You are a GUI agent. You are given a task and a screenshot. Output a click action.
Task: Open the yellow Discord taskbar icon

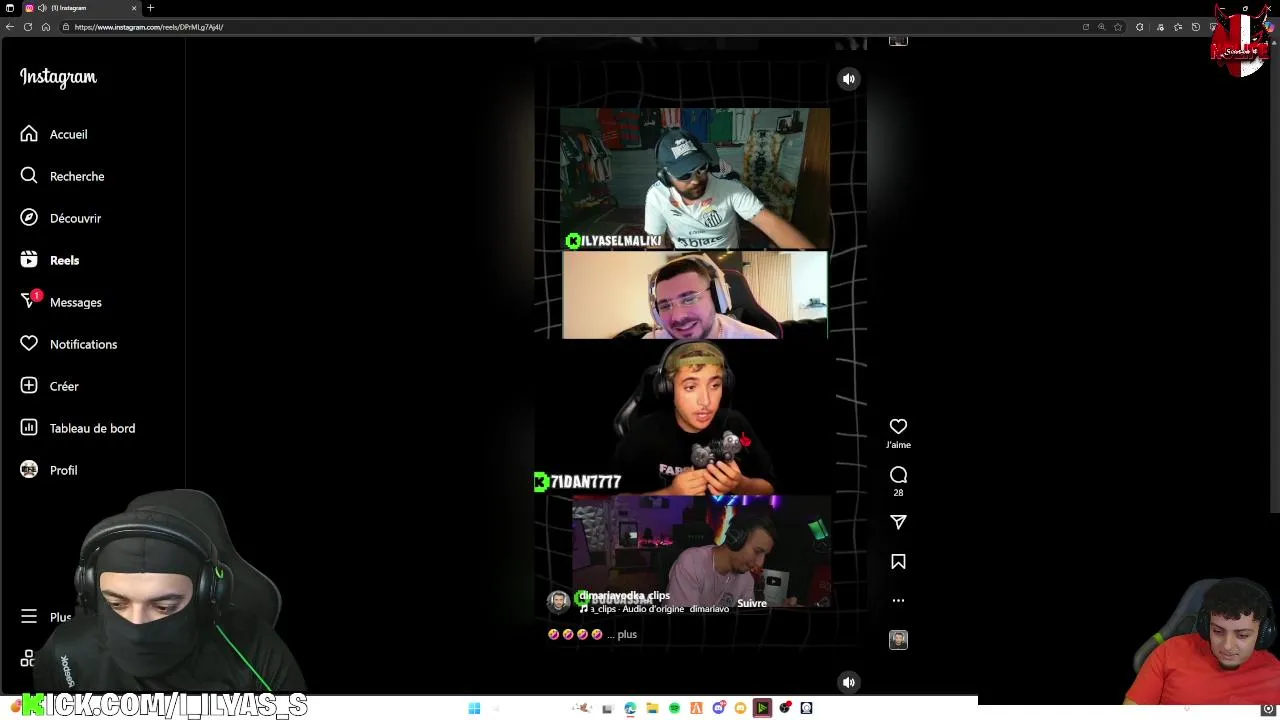[740, 708]
